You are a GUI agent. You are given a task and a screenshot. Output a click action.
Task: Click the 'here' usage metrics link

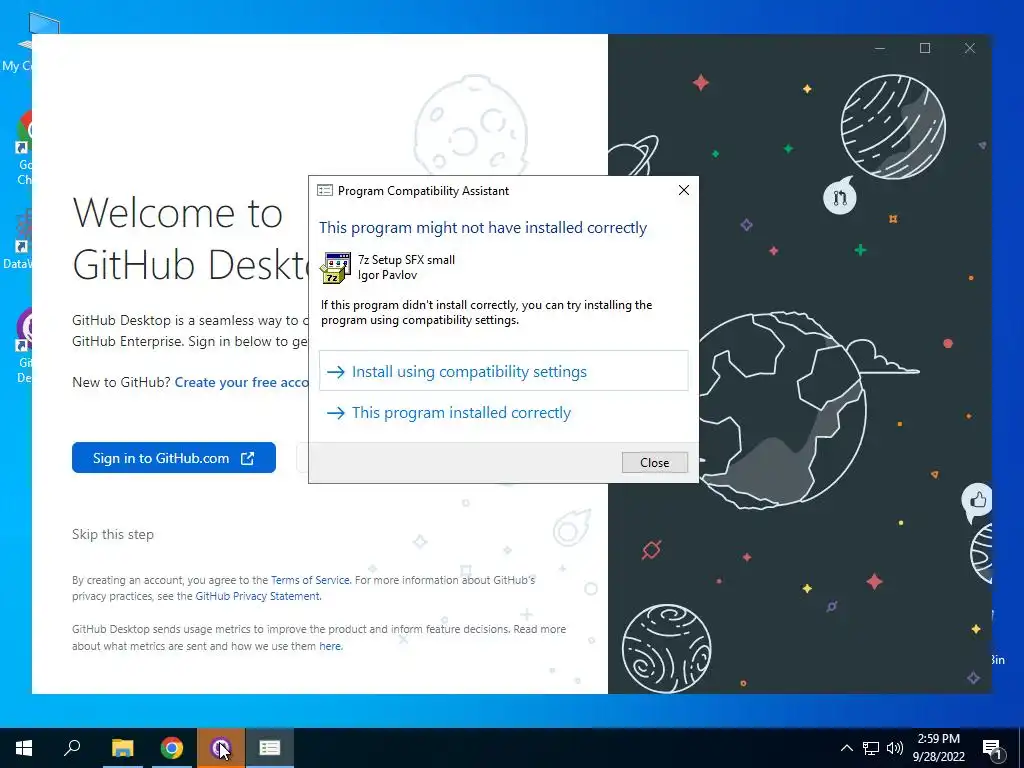(330, 646)
